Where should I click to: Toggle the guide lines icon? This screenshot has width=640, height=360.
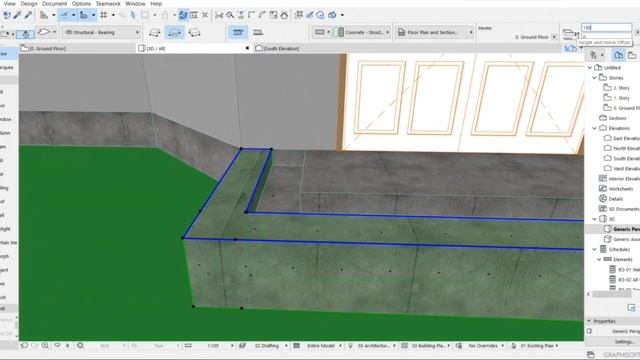(64, 15)
